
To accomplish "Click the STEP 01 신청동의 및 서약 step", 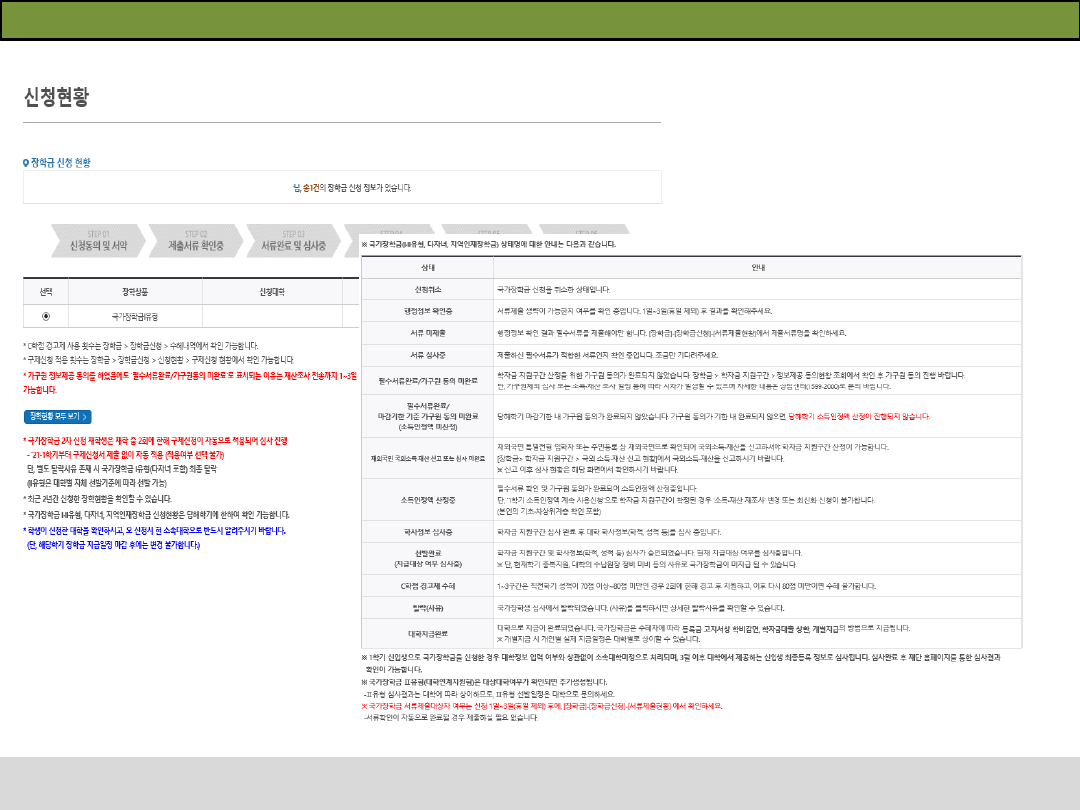I will pyautogui.click(x=98, y=241).
